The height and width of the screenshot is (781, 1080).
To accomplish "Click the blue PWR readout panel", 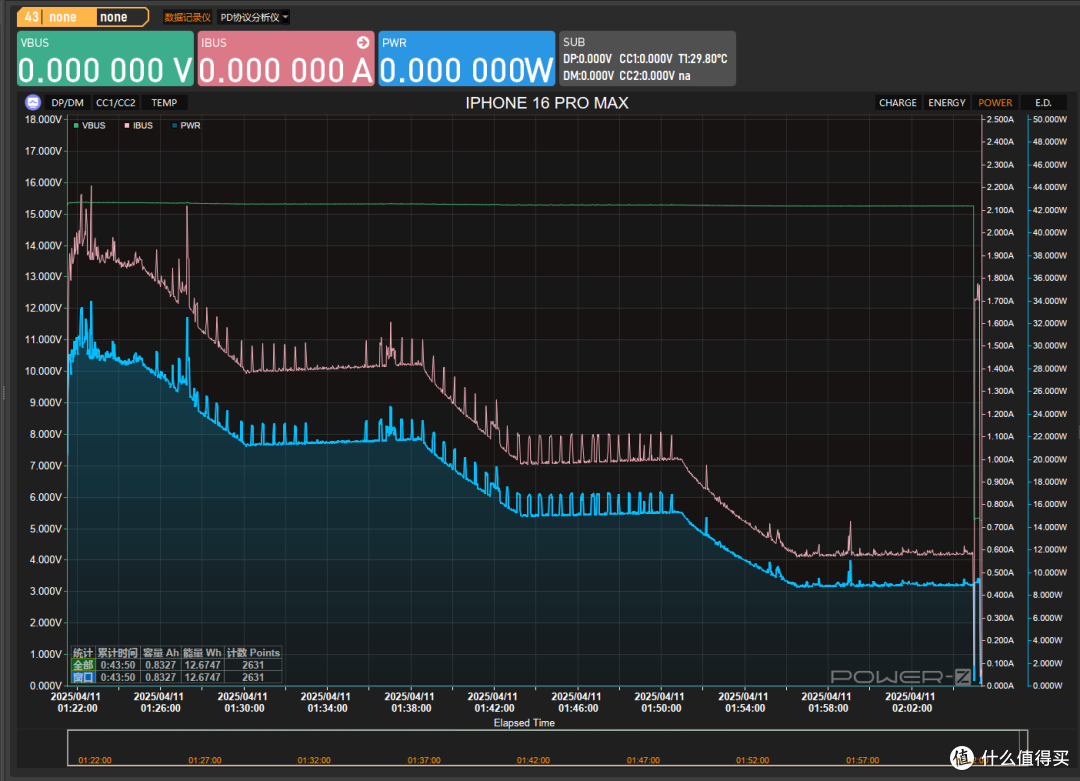I will [466, 59].
